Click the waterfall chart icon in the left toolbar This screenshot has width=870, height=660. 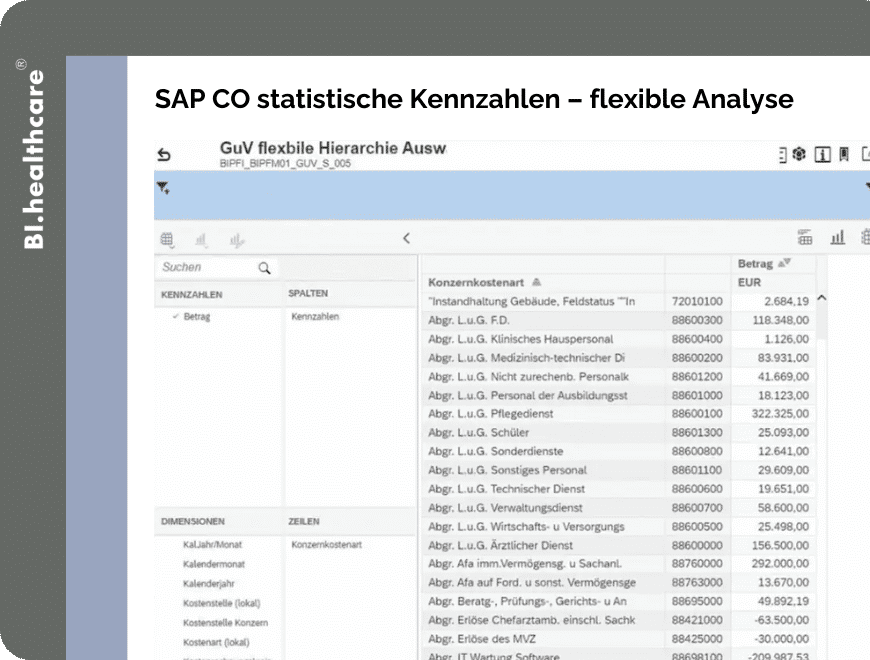tap(237, 240)
